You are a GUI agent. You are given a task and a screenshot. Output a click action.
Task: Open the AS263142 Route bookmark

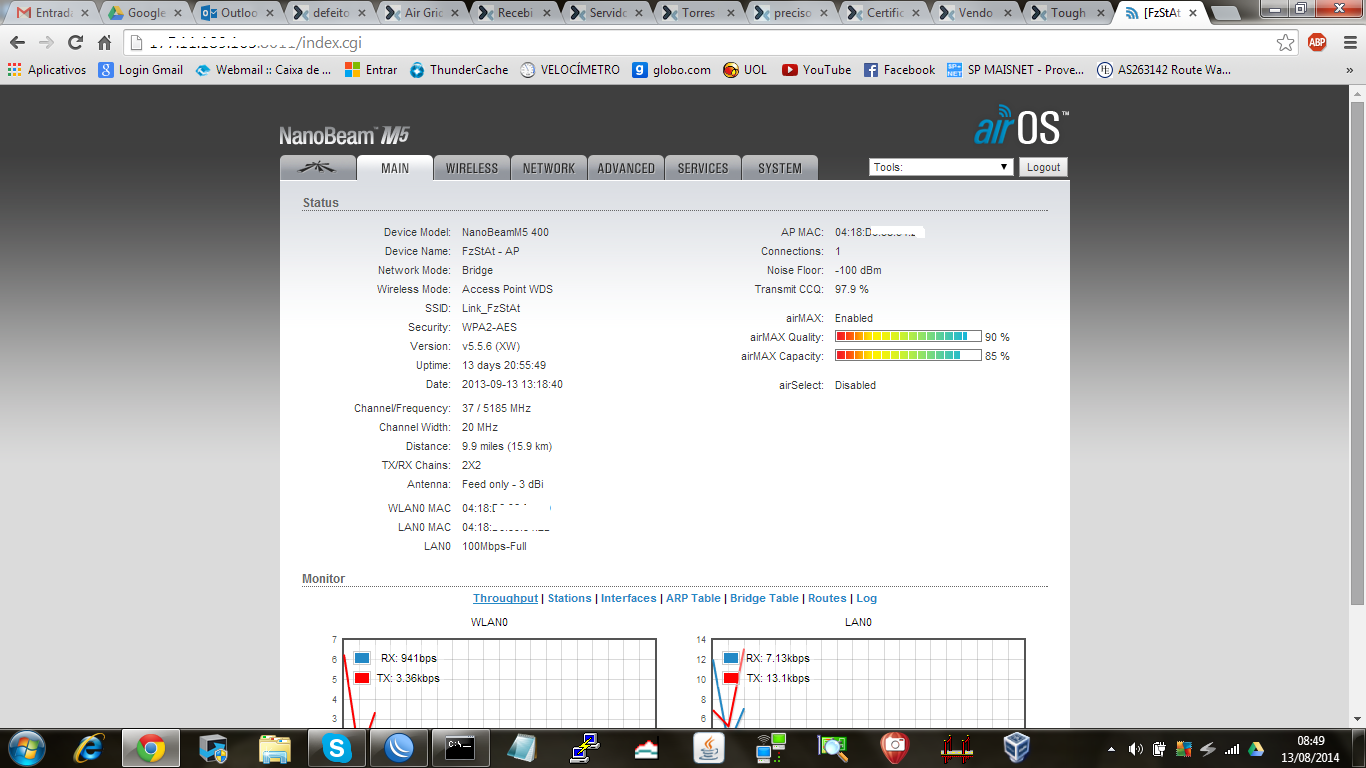pos(1165,70)
